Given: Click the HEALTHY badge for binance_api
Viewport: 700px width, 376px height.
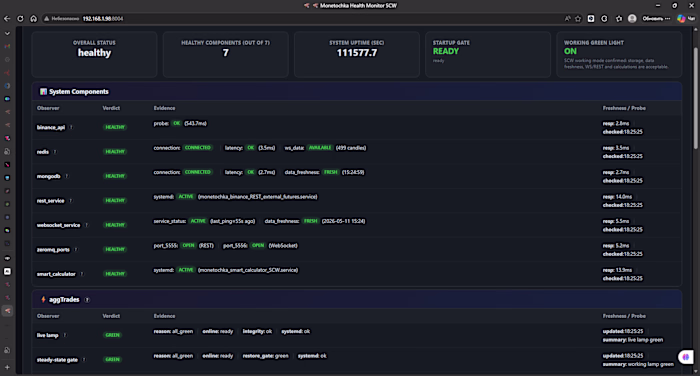Looking at the screenshot, I should pos(115,127).
